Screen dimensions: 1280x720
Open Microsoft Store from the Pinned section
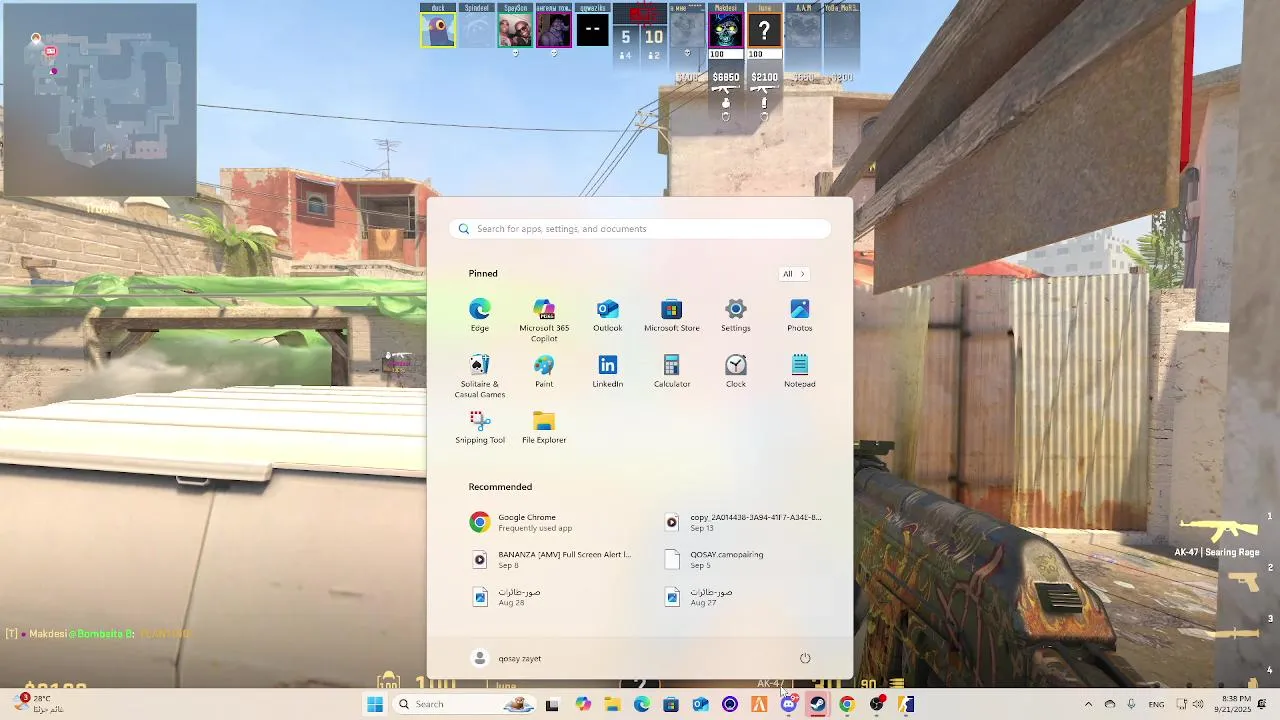point(672,315)
